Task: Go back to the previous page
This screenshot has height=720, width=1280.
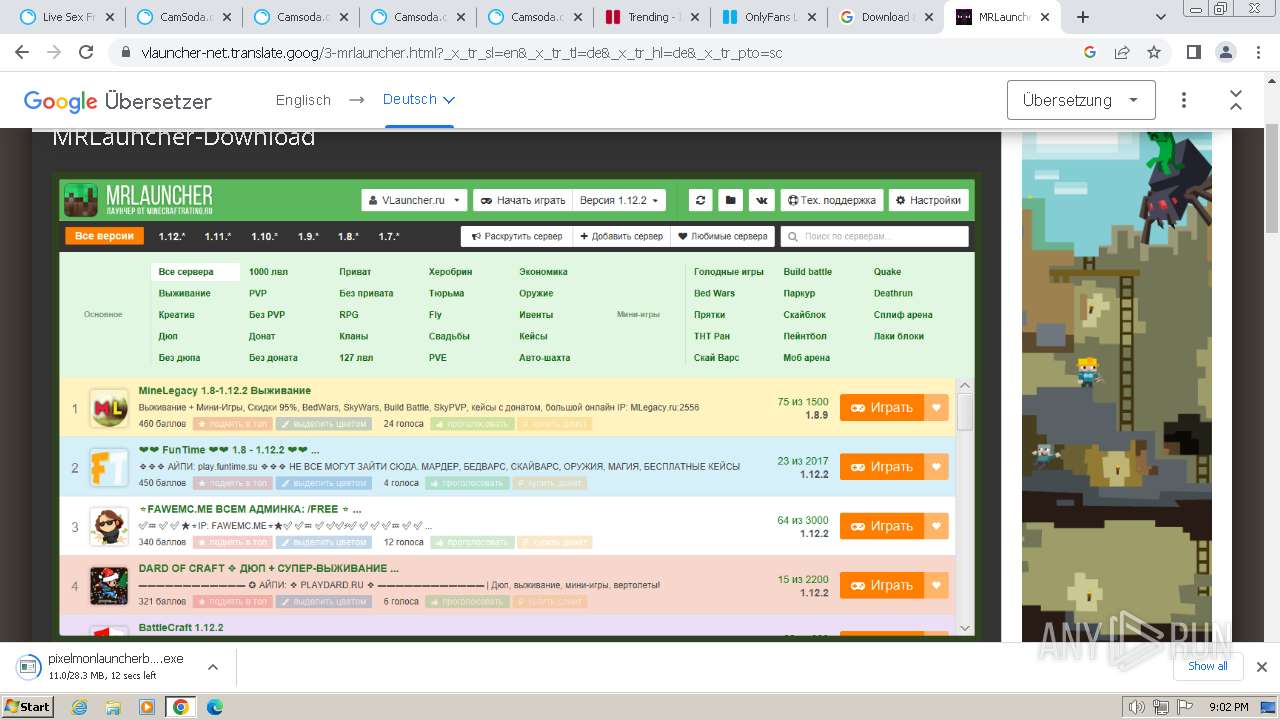Action: [24, 53]
